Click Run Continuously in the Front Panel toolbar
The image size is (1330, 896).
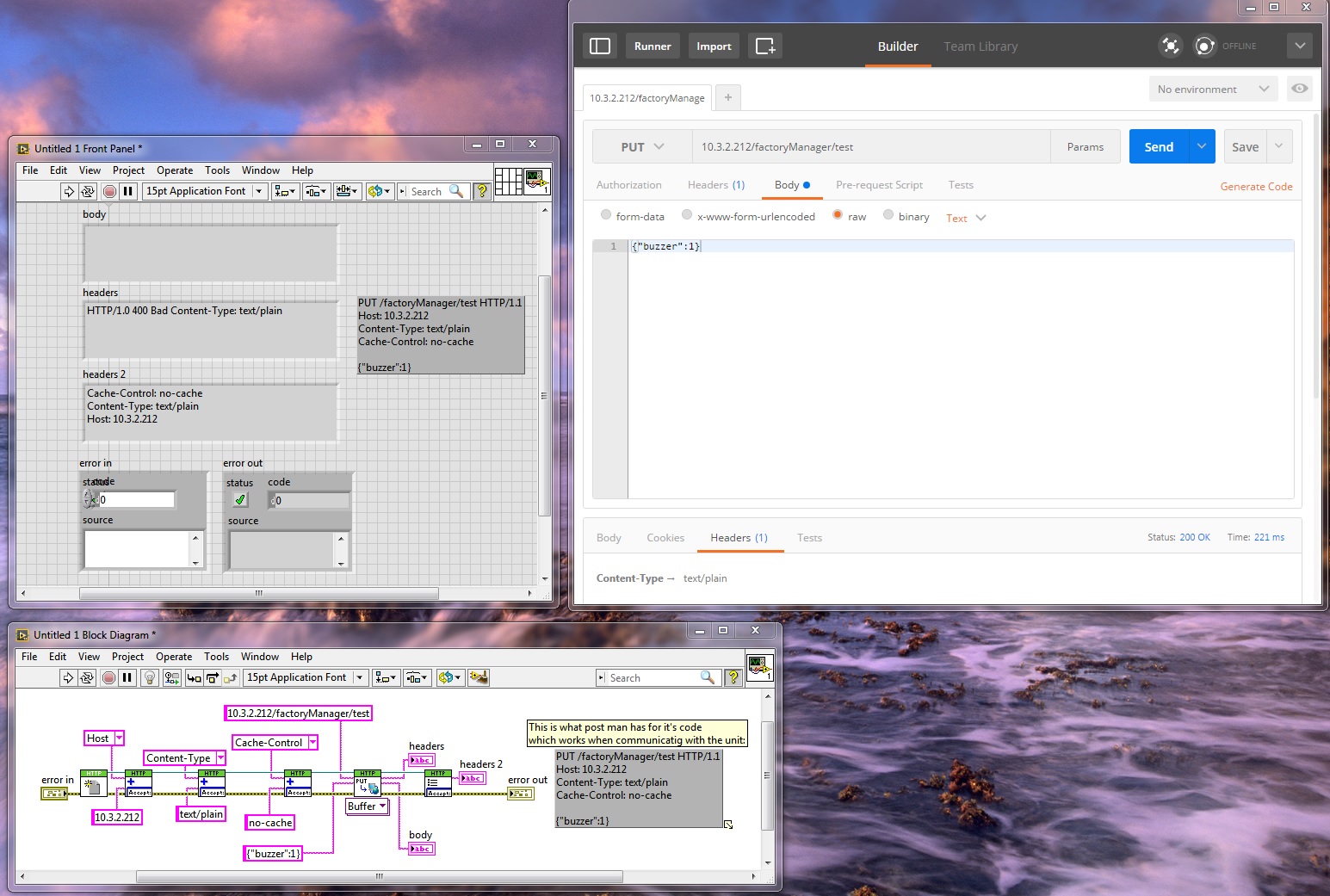tap(88, 191)
